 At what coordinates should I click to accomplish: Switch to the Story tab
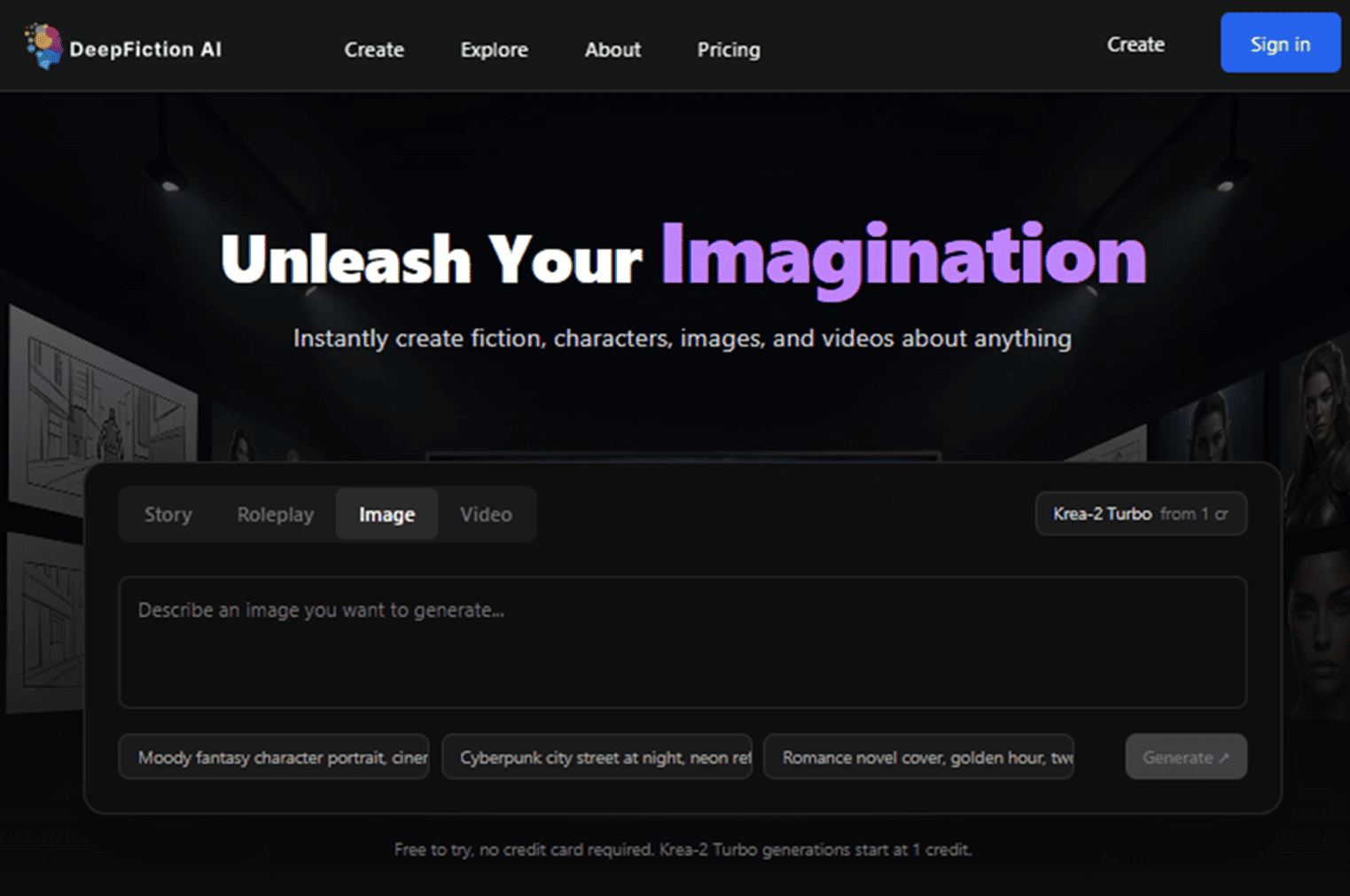[168, 514]
